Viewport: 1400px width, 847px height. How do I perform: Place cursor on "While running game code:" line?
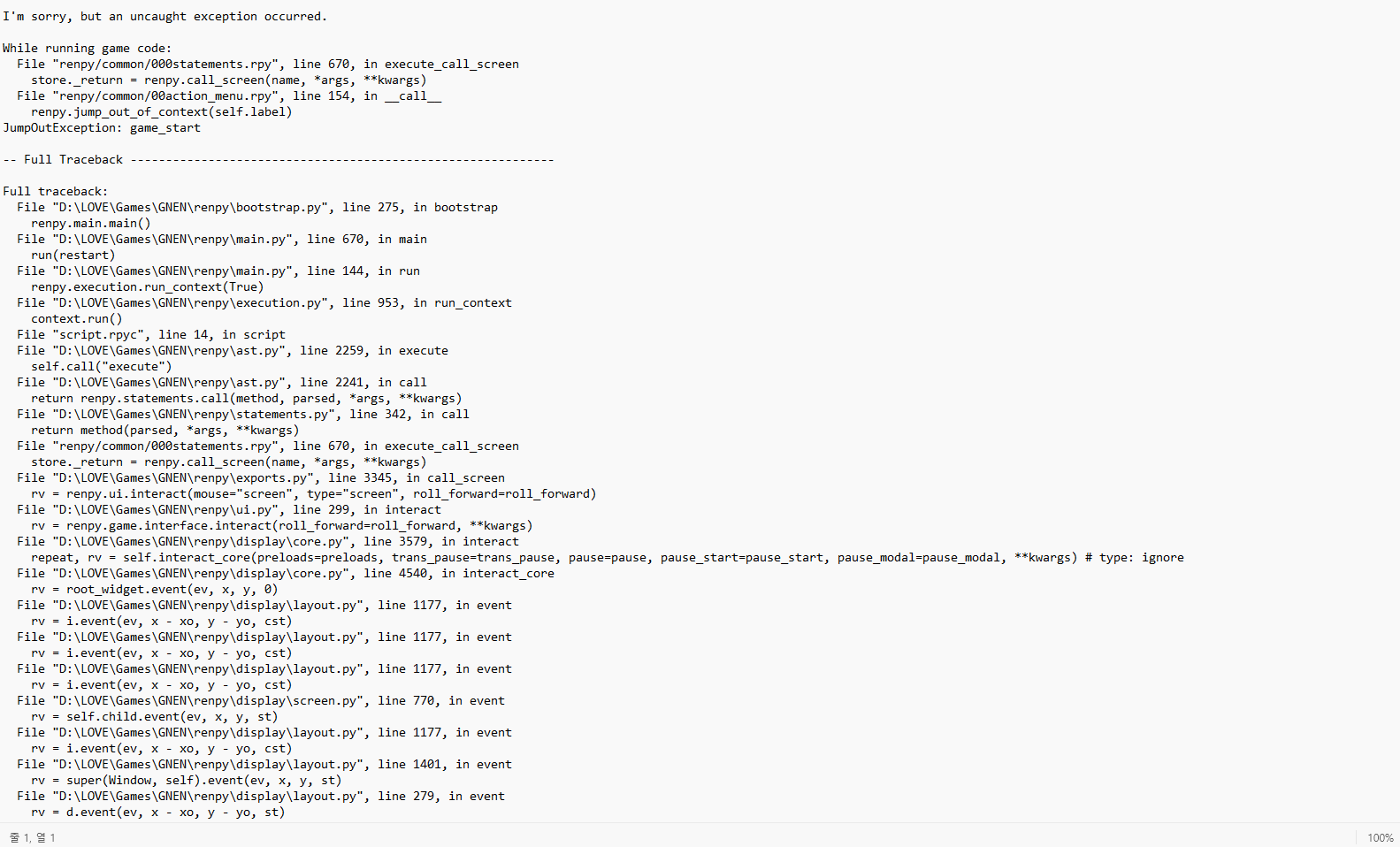pos(87,49)
